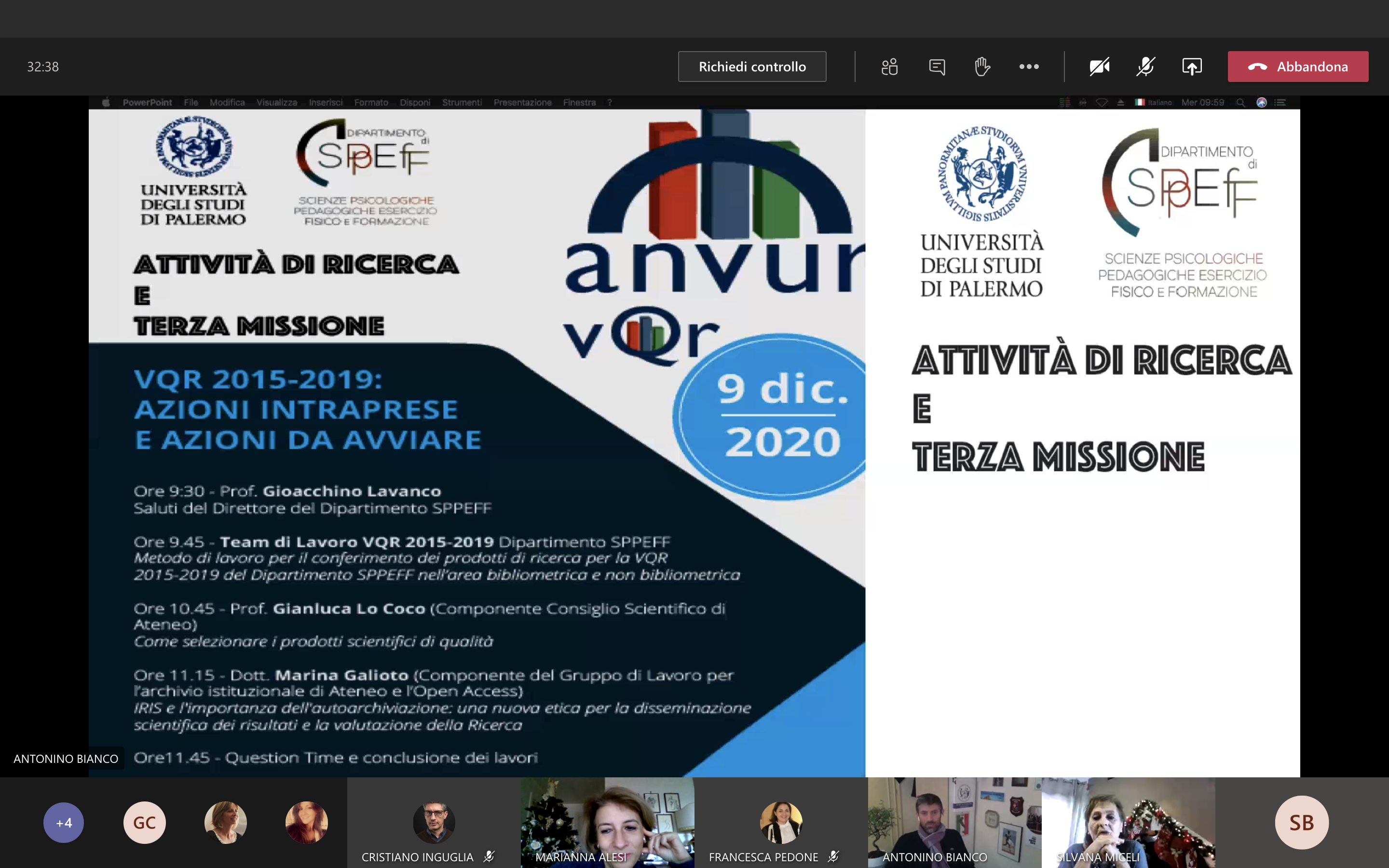This screenshot has height=868, width=1389.
Task: Click the Mer 09:59 clock
Action: (1202, 102)
